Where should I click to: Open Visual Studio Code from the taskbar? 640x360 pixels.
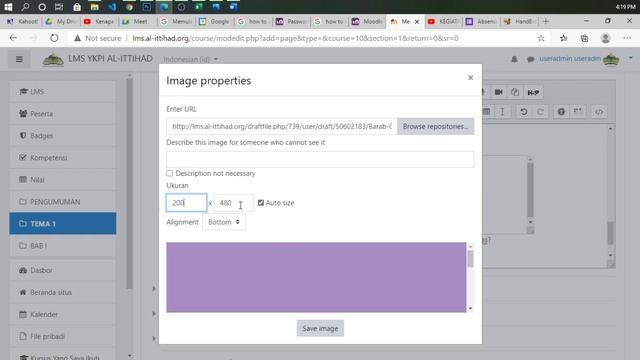tap(112, 7)
